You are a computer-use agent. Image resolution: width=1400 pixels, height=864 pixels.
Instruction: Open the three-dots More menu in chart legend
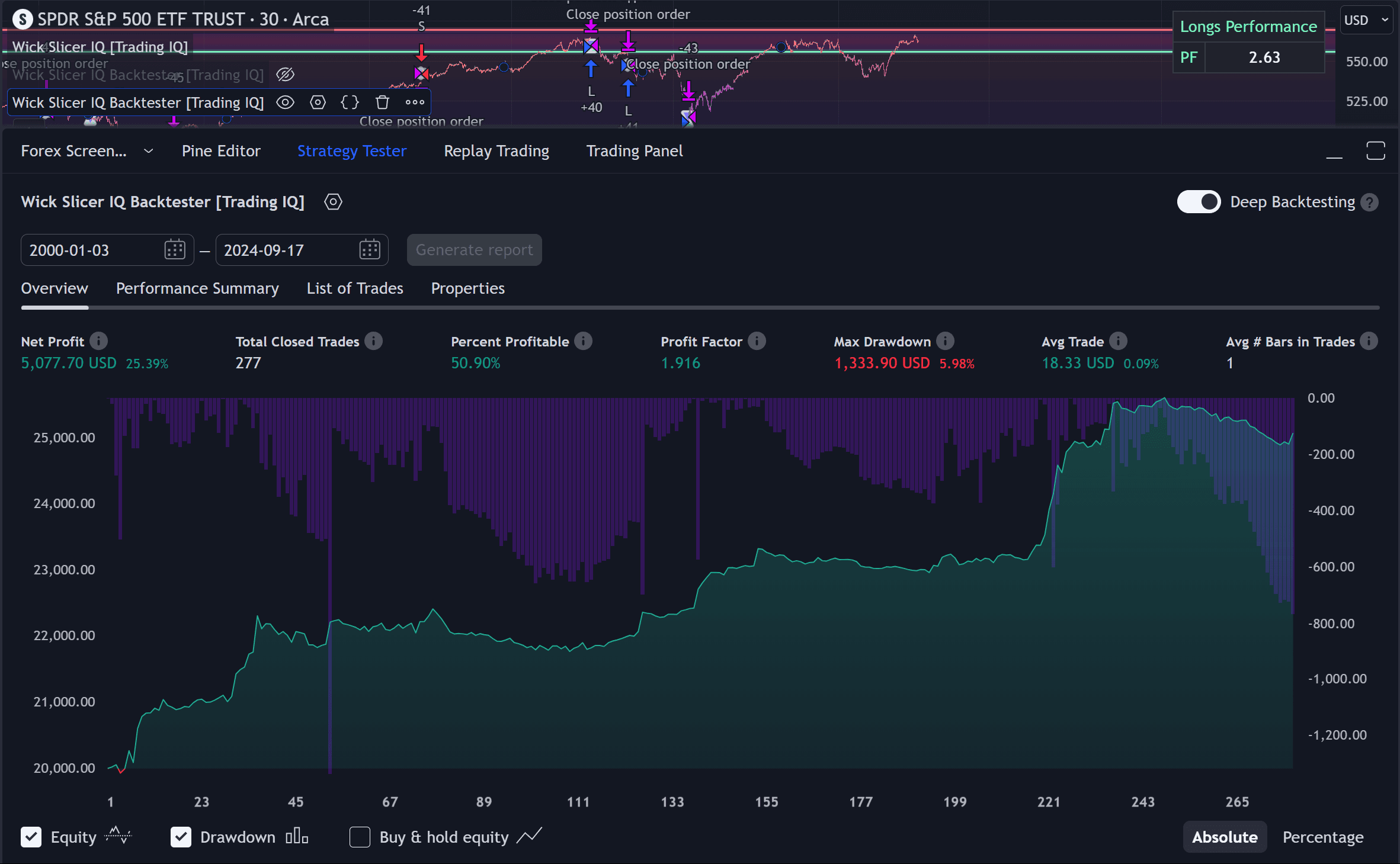415,102
